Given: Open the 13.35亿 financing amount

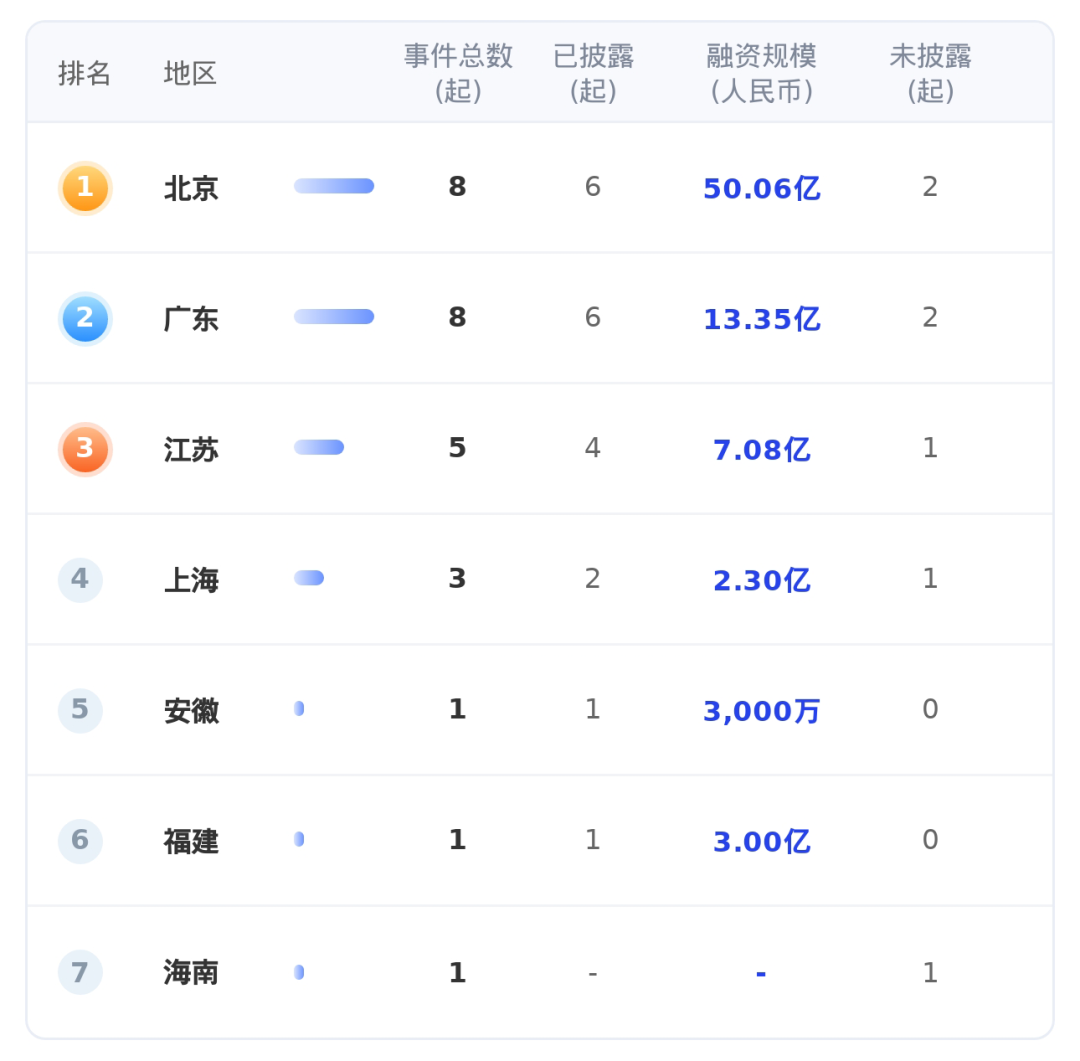Looking at the screenshot, I should pos(762,318).
